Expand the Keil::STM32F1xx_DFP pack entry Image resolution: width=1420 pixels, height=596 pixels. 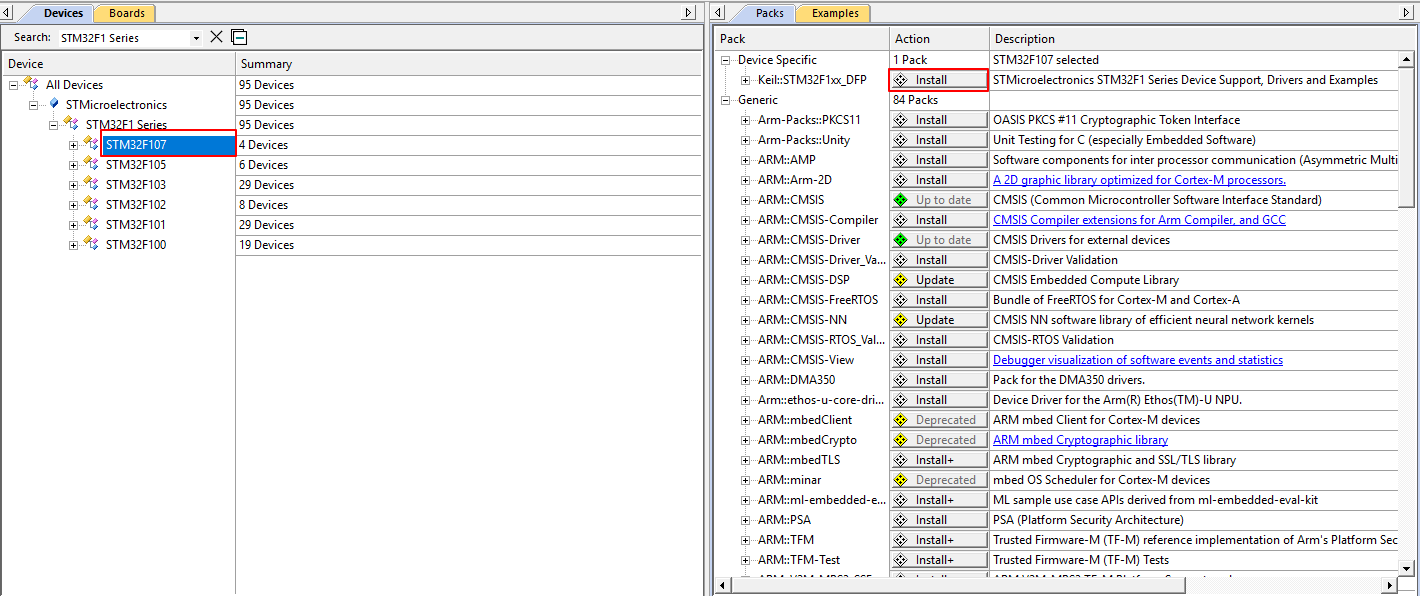click(x=747, y=80)
